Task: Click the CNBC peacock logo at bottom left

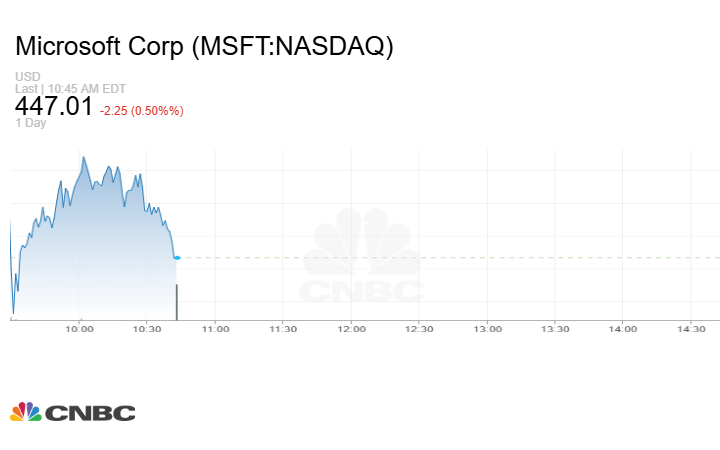Action: coord(72,412)
